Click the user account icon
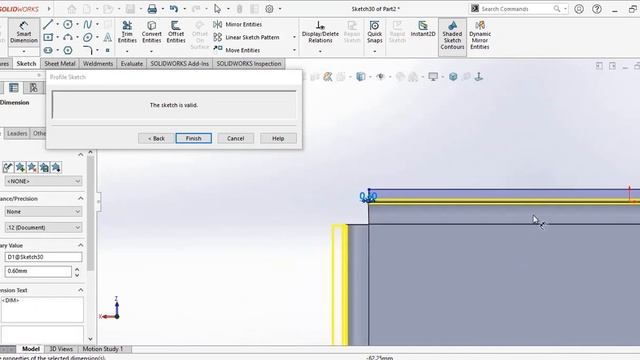This screenshot has height=360, width=640. (x=579, y=9)
